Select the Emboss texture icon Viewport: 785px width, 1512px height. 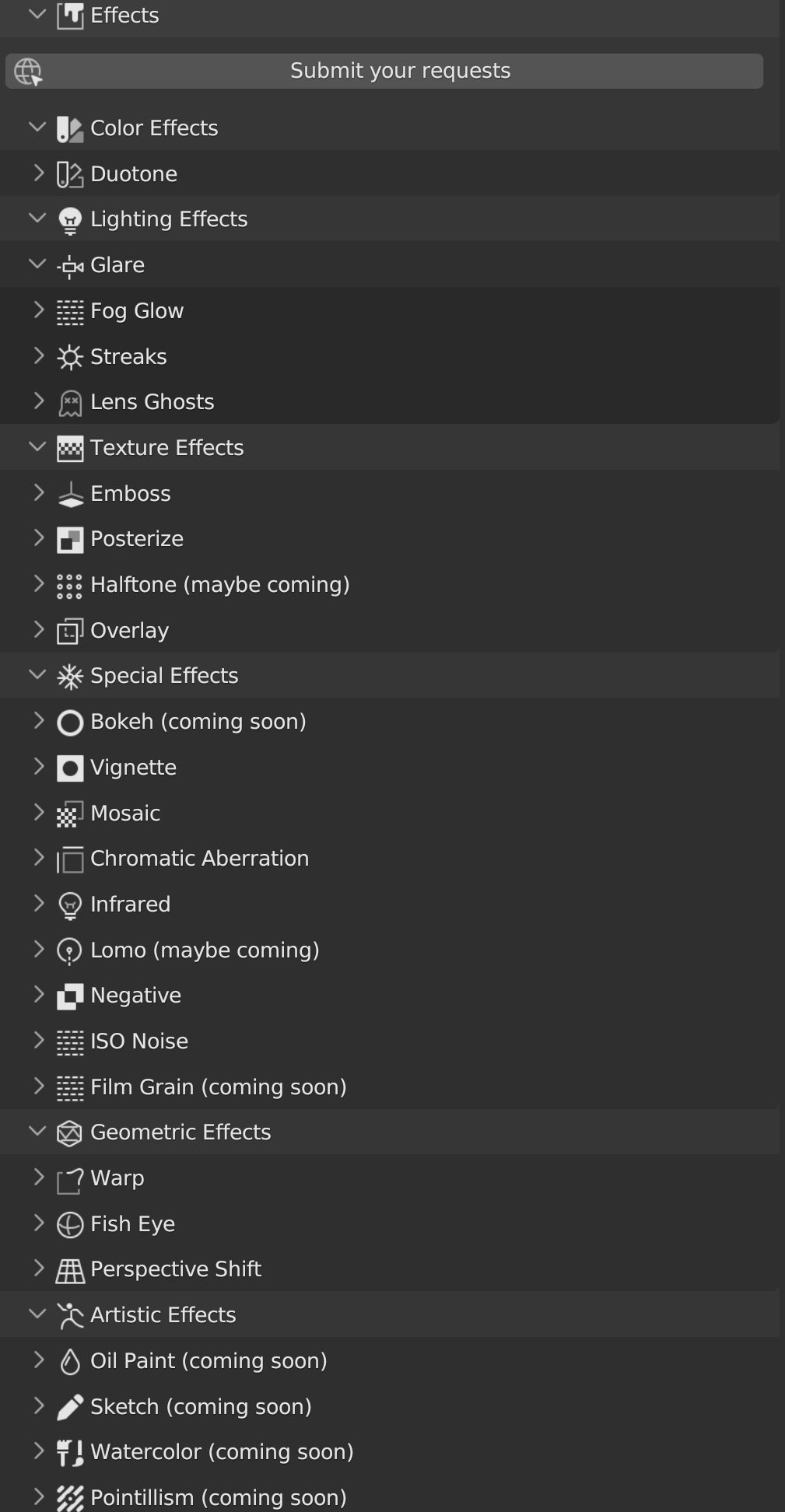click(x=70, y=492)
